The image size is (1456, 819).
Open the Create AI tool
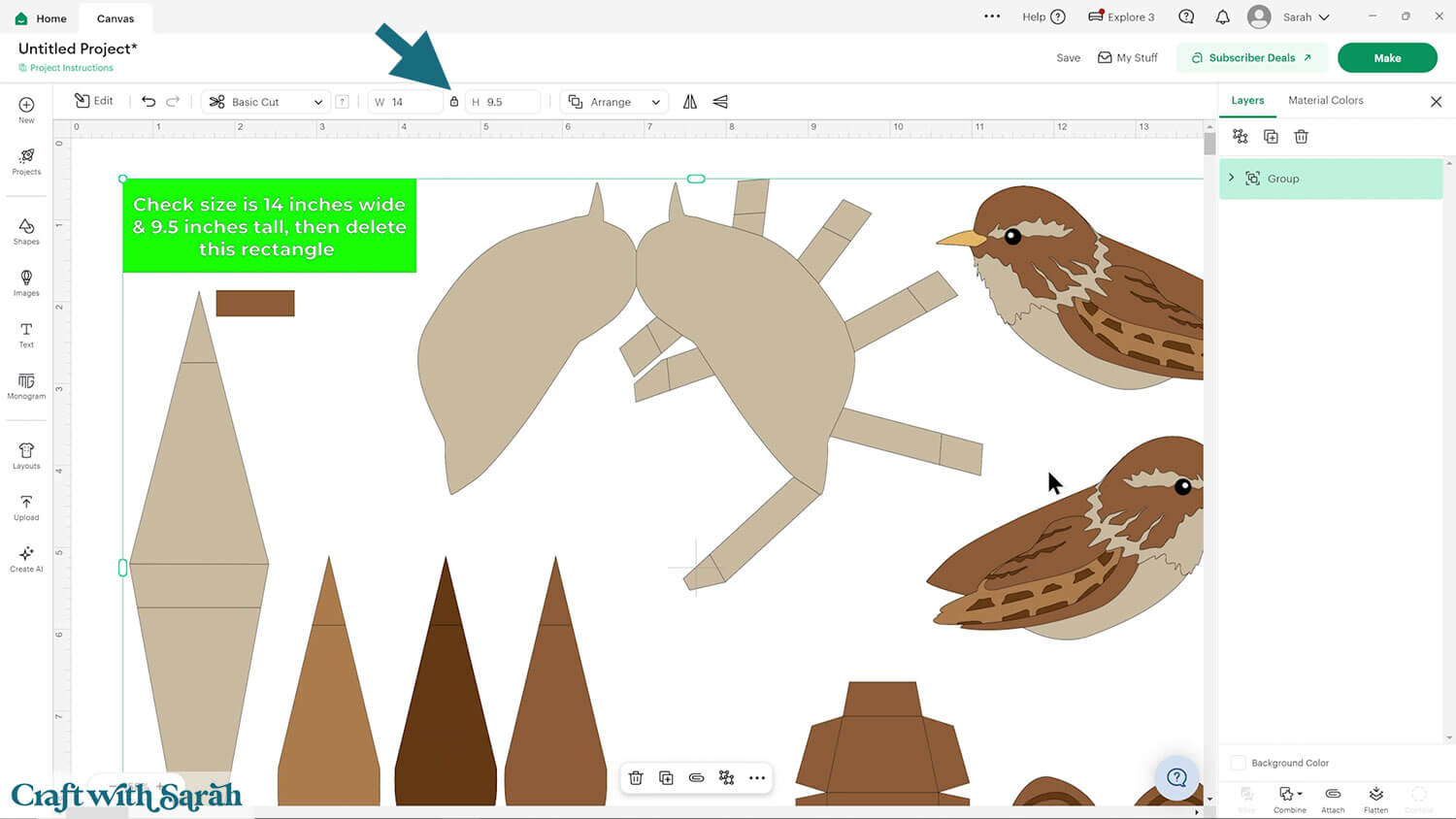26,559
